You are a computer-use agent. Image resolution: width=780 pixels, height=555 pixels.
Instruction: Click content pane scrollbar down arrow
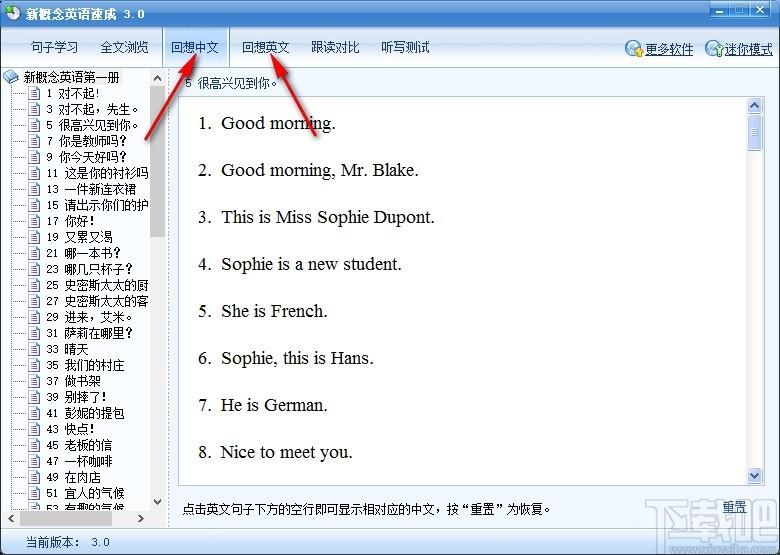(754, 475)
